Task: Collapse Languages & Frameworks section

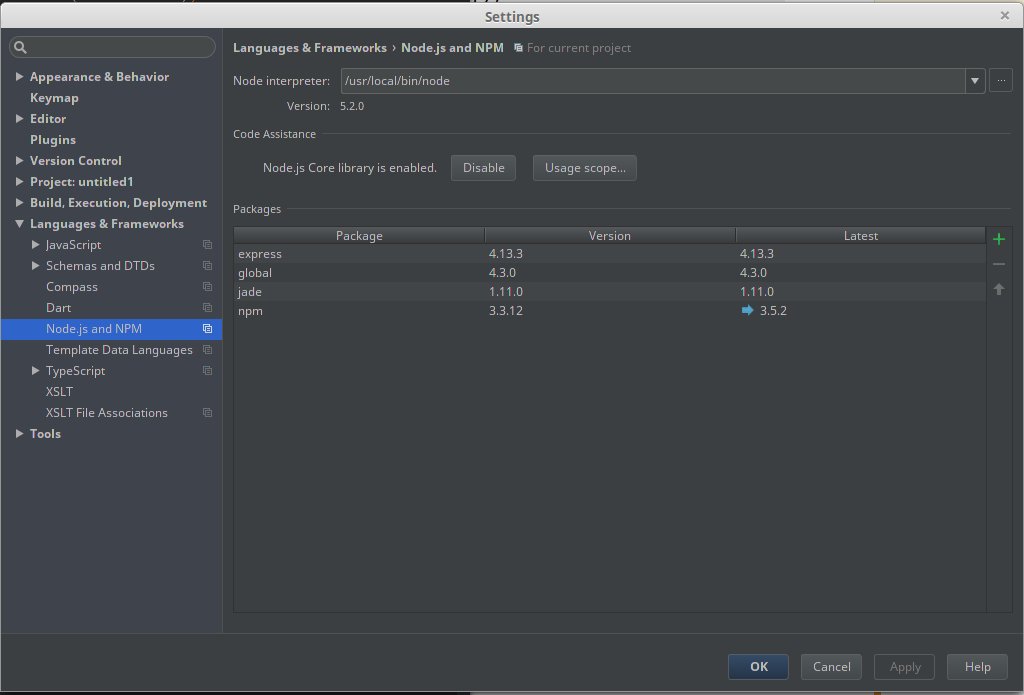Action: (20, 223)
